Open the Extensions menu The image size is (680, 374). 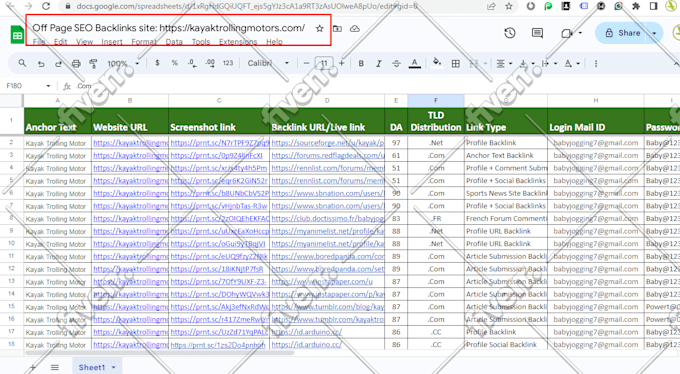pyautogui.click(x=238, y=42)
